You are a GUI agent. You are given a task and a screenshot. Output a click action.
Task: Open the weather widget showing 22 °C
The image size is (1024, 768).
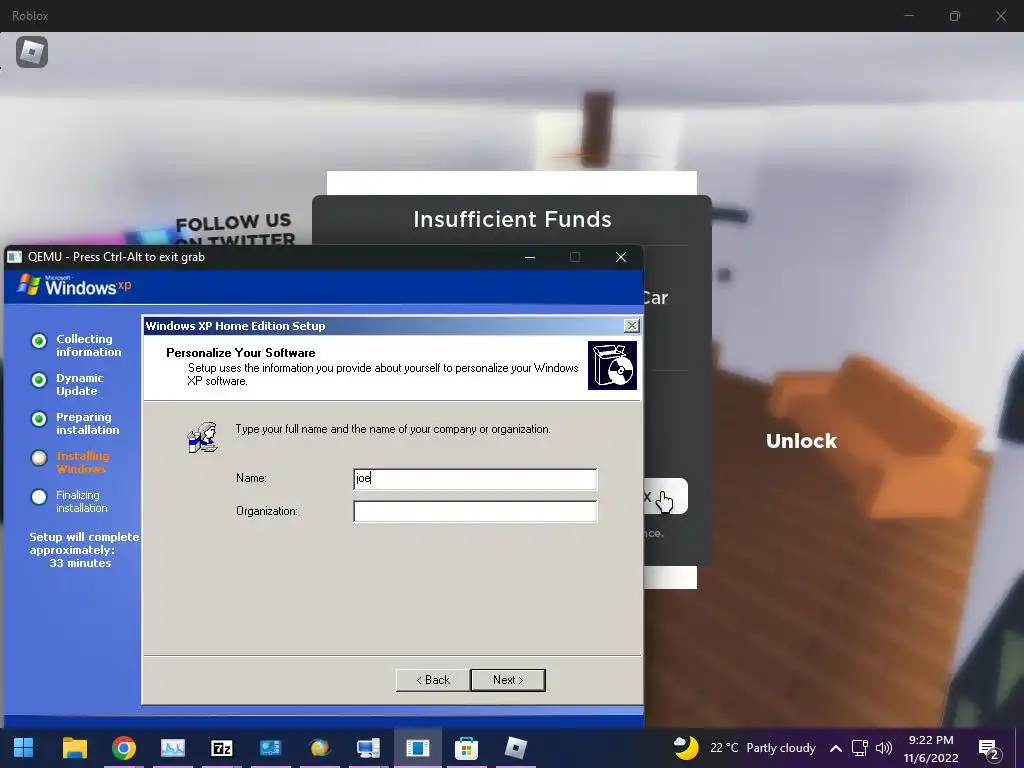(744, 748)
